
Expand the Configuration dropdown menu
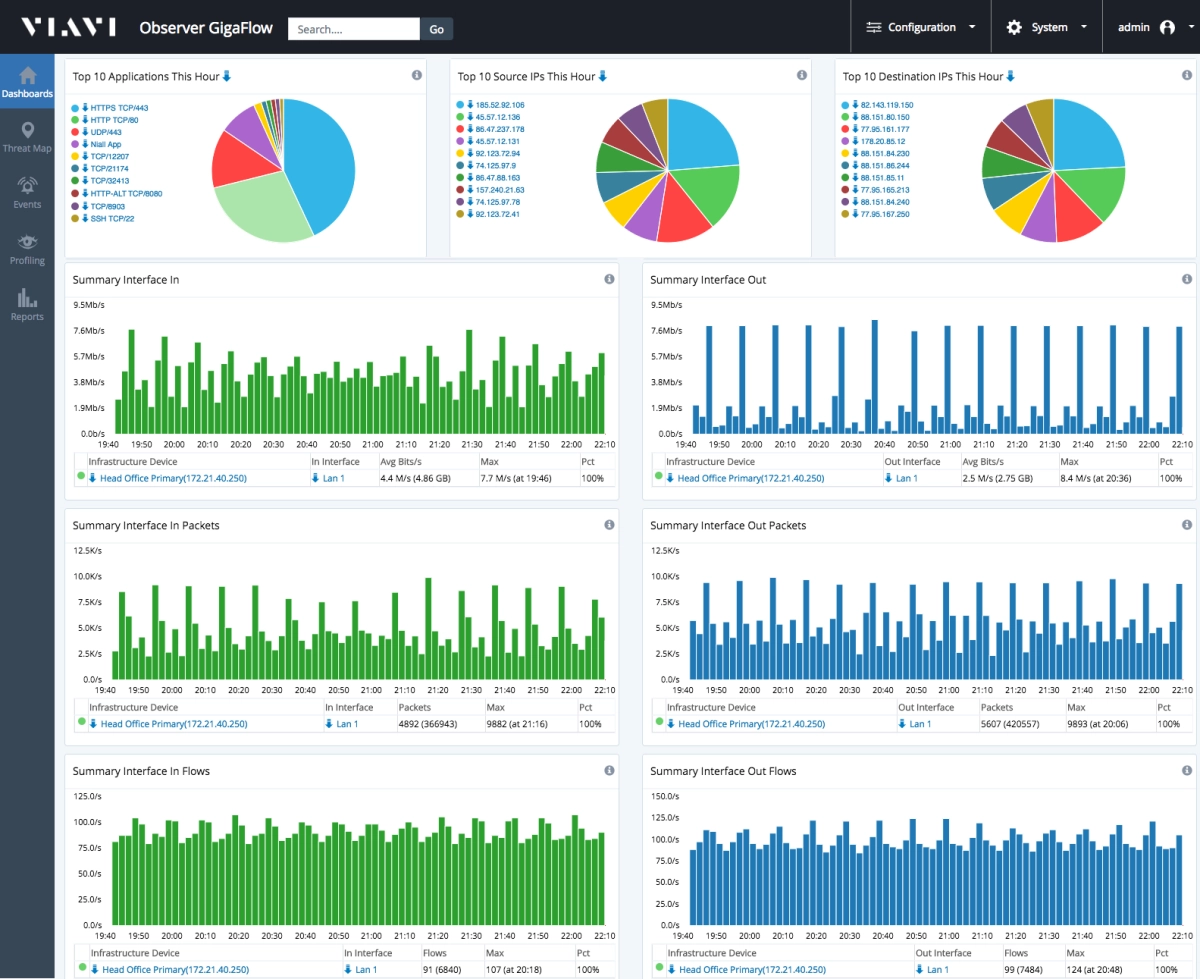click(921, 27)
